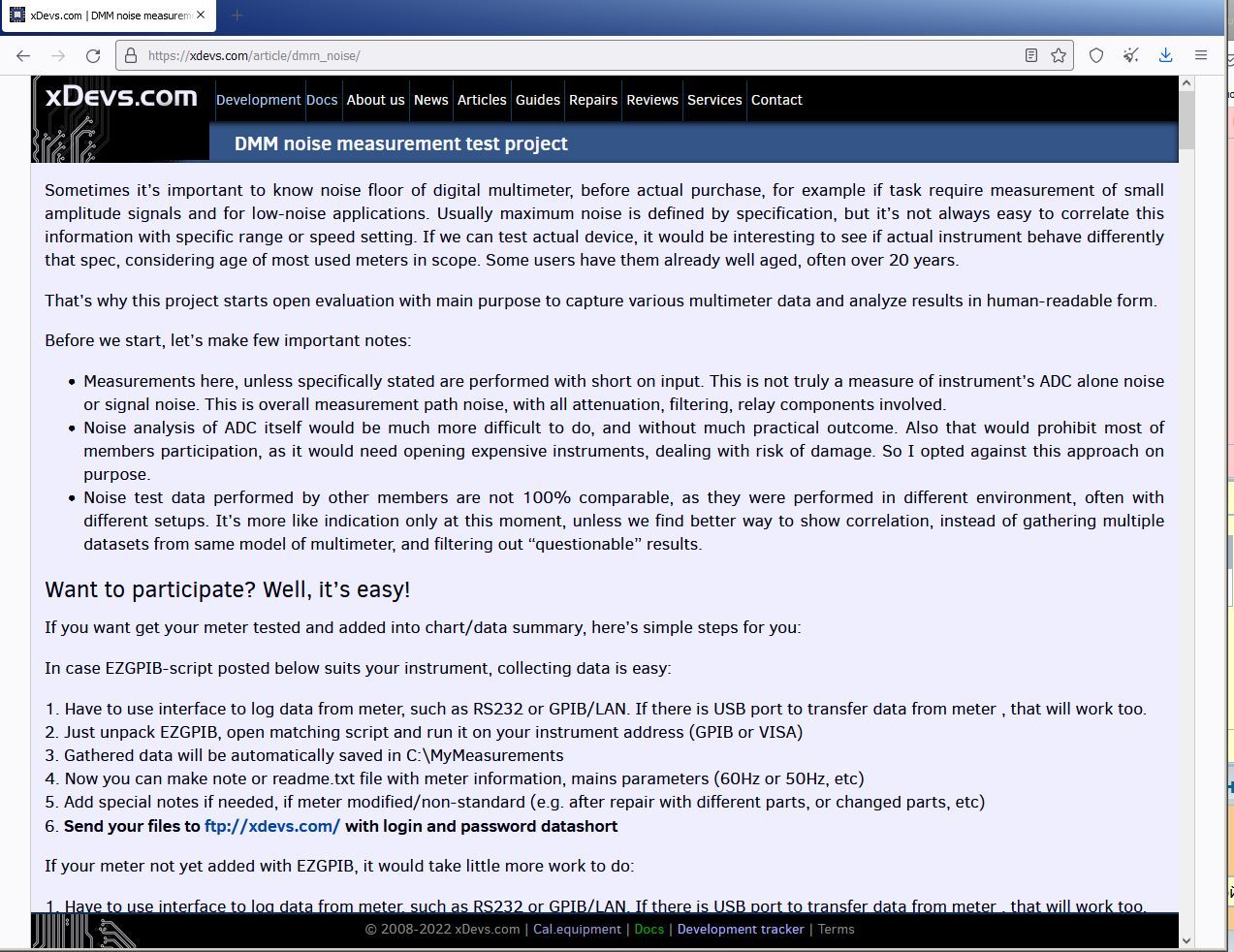Click the 'Want to participate? Well, it's easy!' heading

[228, 589]
